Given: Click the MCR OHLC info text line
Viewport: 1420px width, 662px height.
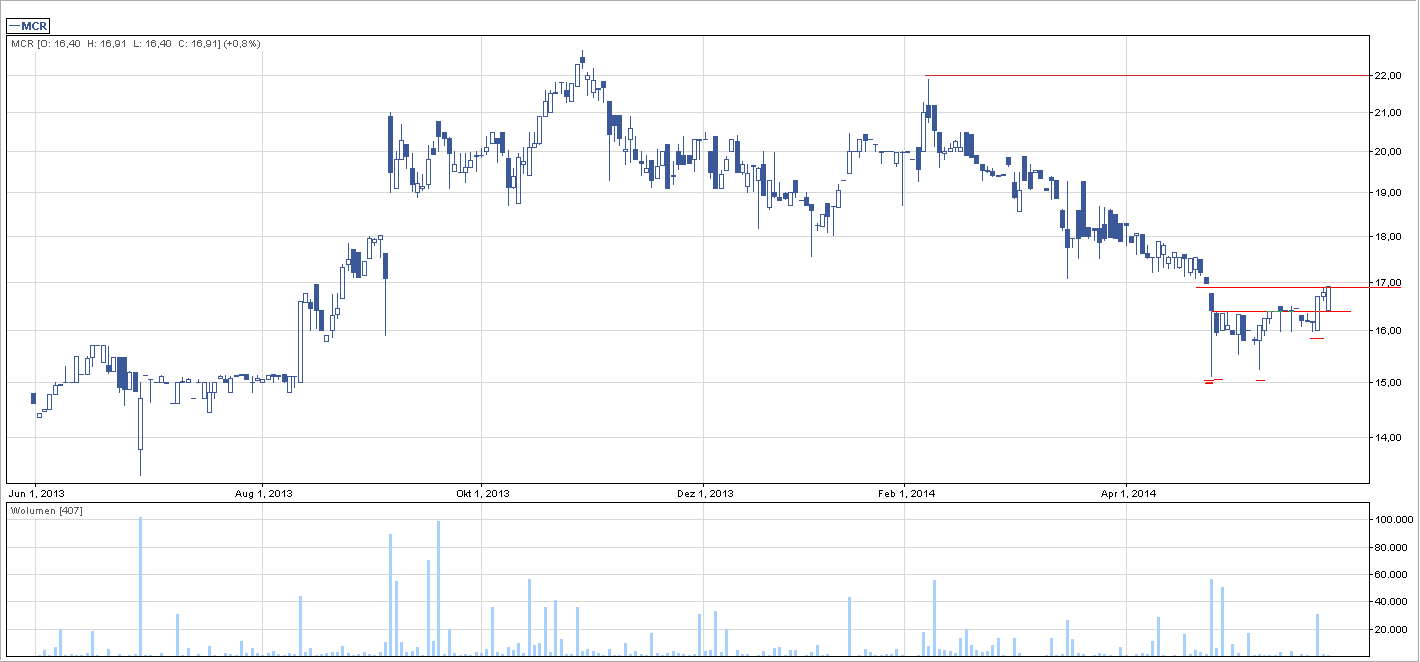Looking at the screenshot, I should click(135, 44).
